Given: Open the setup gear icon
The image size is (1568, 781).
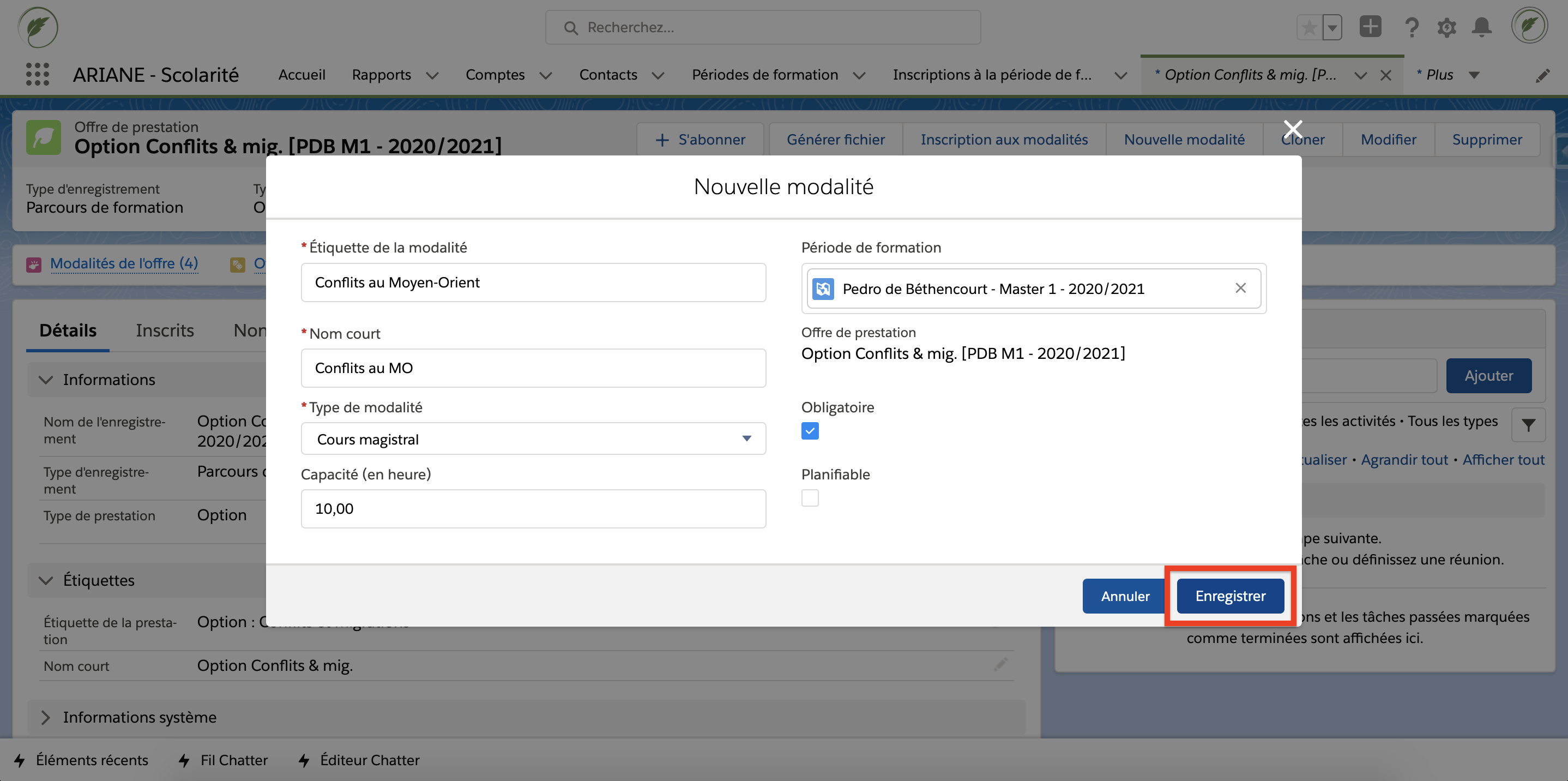Looking at the screenshot, I should pos(1446,27).
